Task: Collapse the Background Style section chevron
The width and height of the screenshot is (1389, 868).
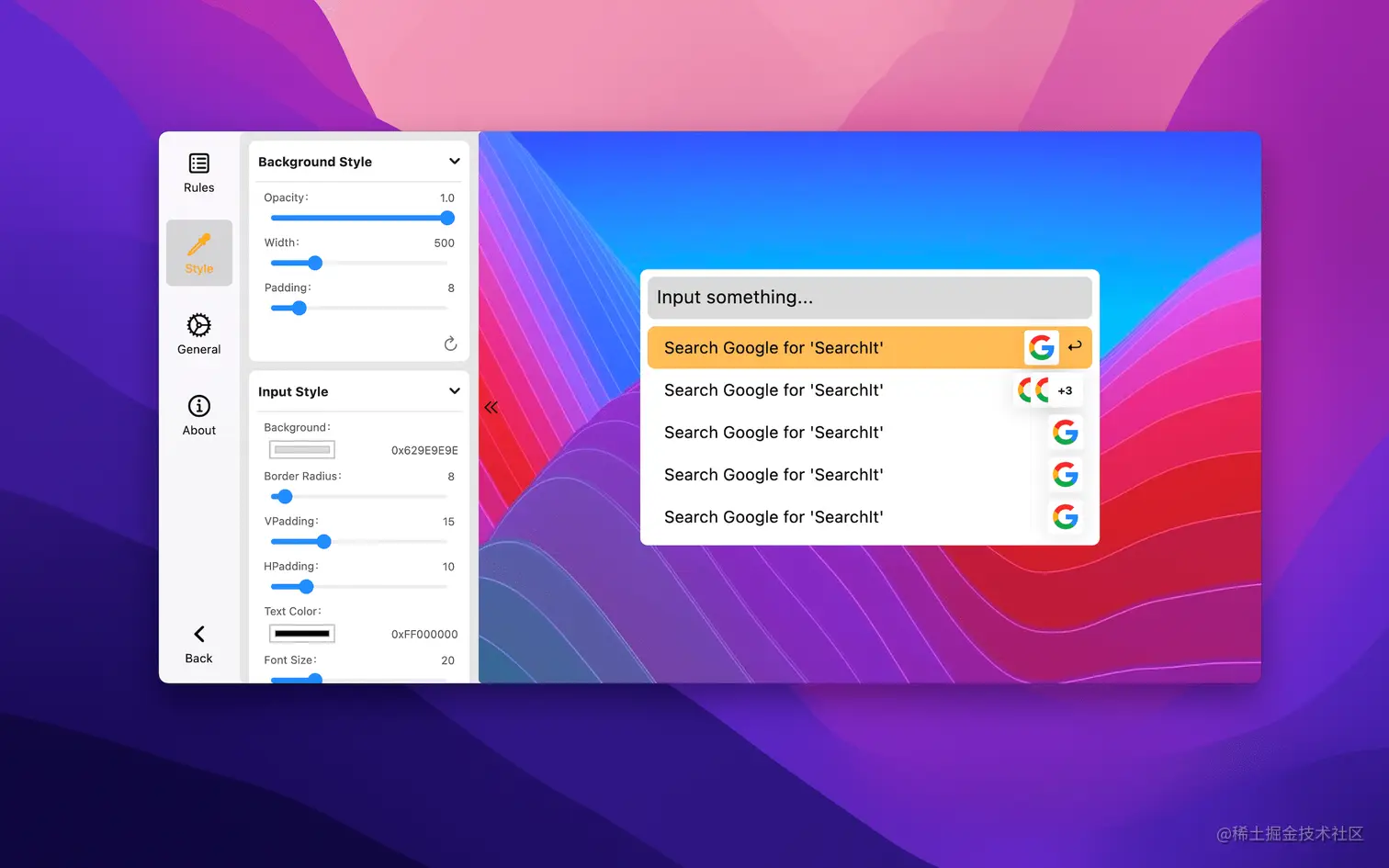Action: click(454, 162)
